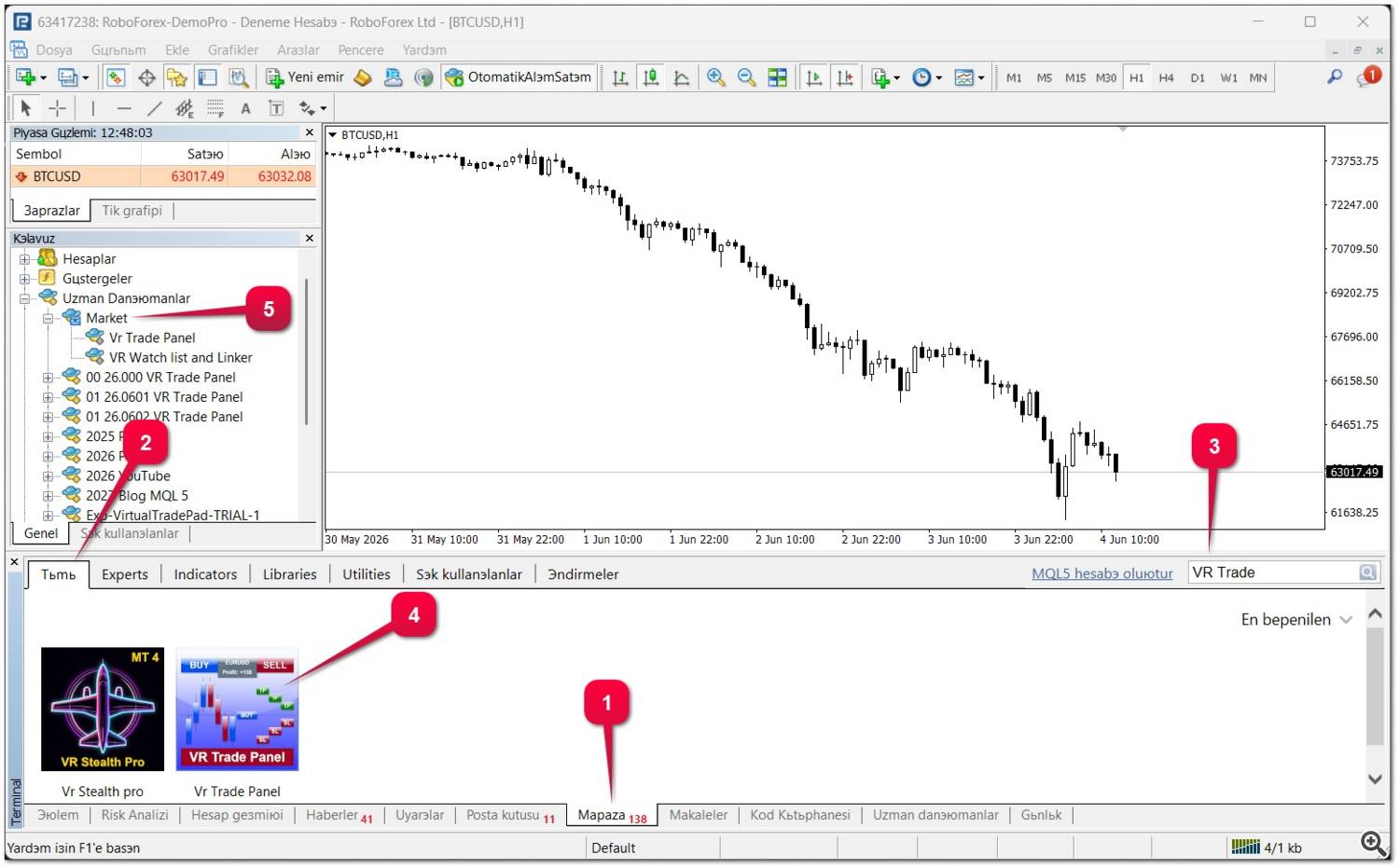
Task: Switch to the Utilities tab
Action: [367, 574]
